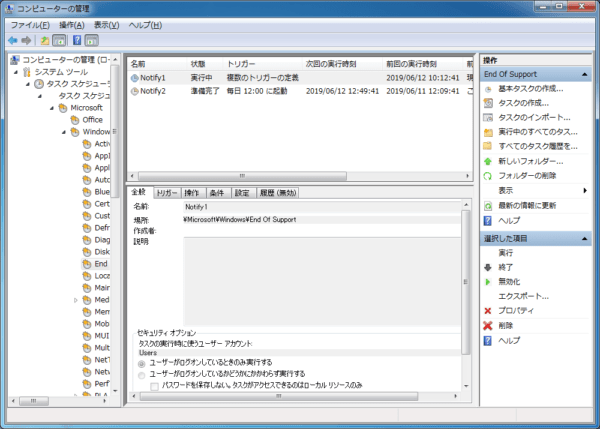Click the console tree show/hide toolbar icon

pyautogui.click(x=59, y=40)
